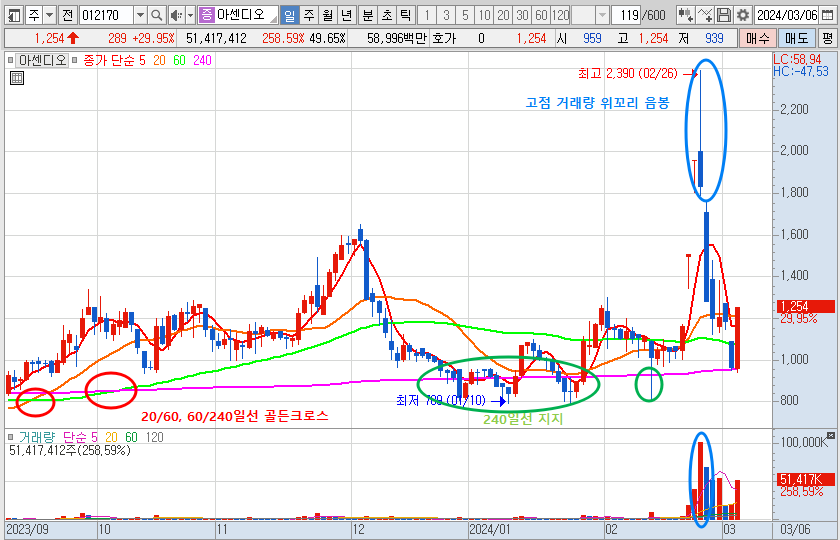Choose the 10 interval button
840x540 pixels.
point(484,15)
